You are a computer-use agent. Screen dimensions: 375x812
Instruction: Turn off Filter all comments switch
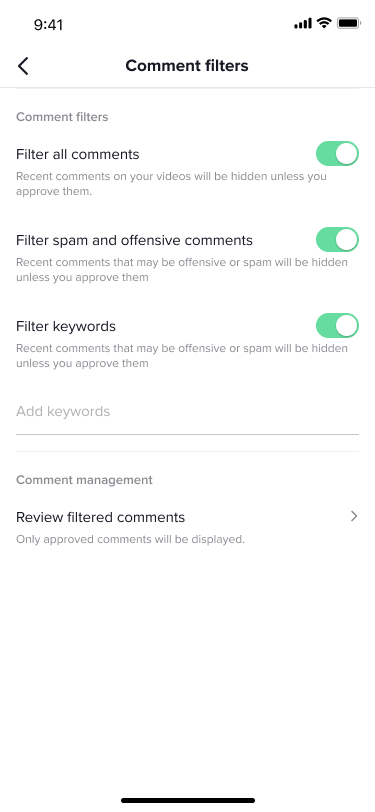[x=337, y=154]
